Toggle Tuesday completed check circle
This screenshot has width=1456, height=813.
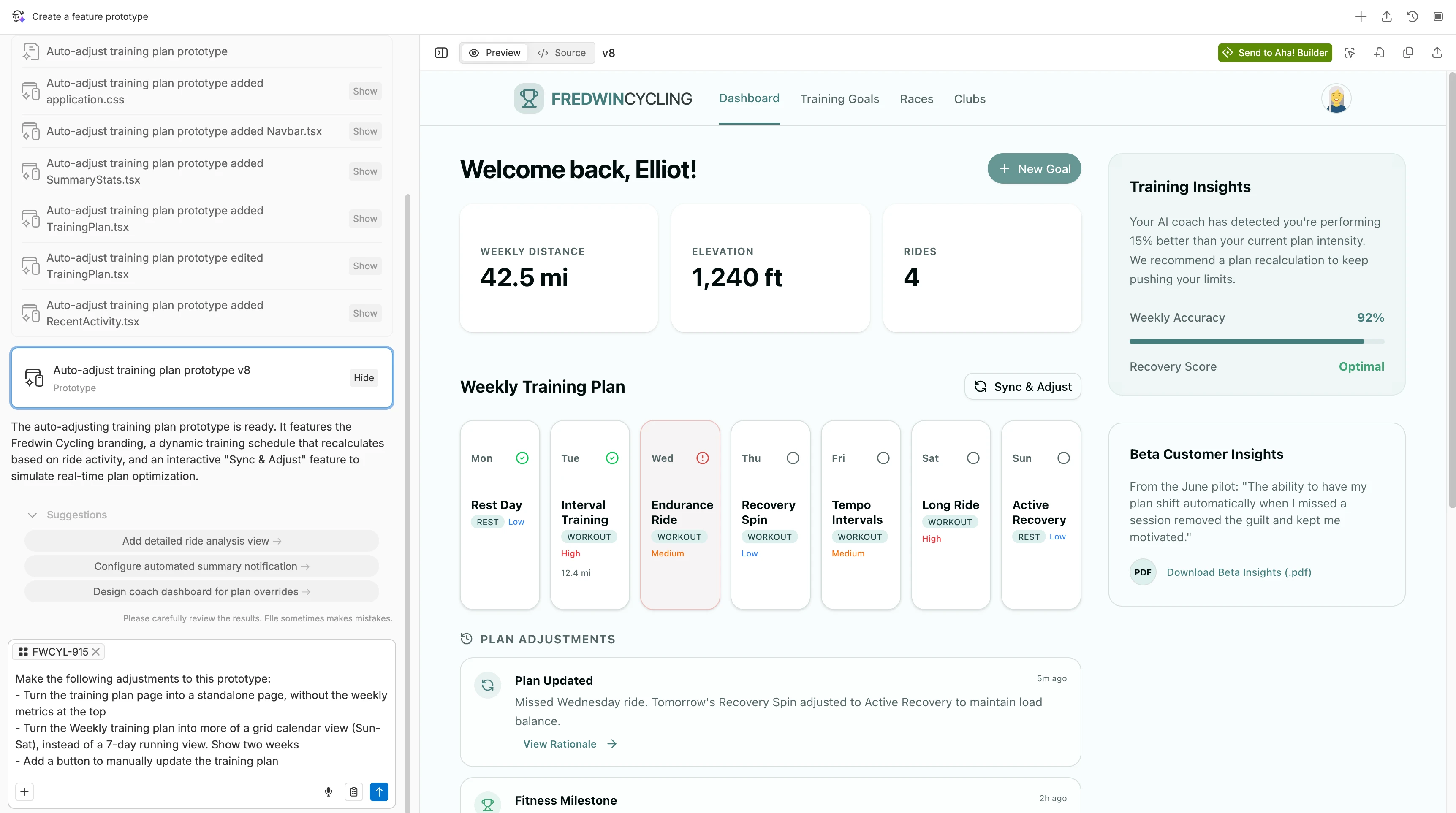pos(612,458)
